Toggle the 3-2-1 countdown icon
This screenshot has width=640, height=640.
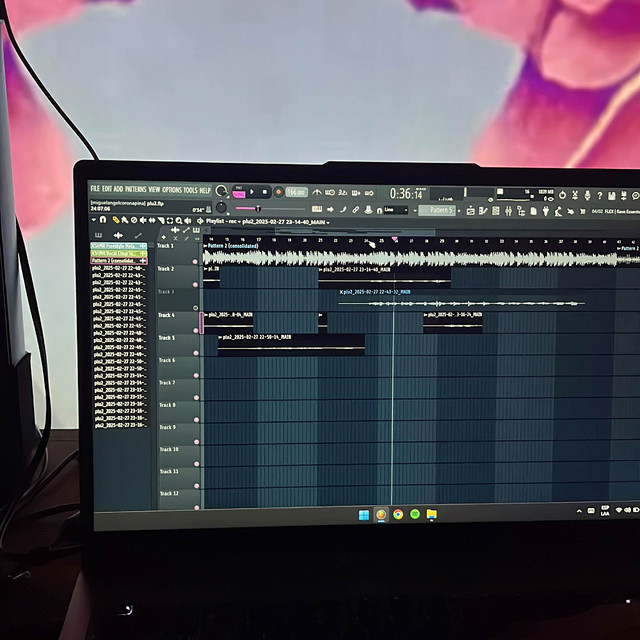click(x=343, y=192)
